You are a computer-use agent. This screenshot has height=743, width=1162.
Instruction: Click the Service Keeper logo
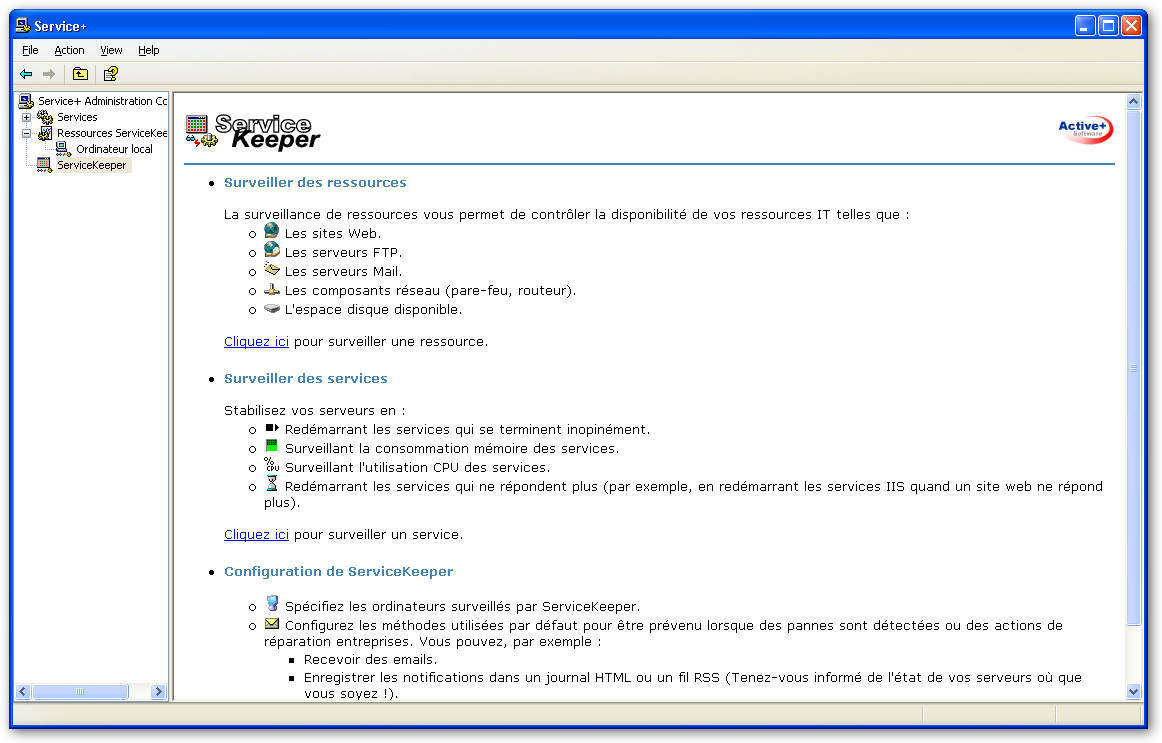click(x=253, y=132)
